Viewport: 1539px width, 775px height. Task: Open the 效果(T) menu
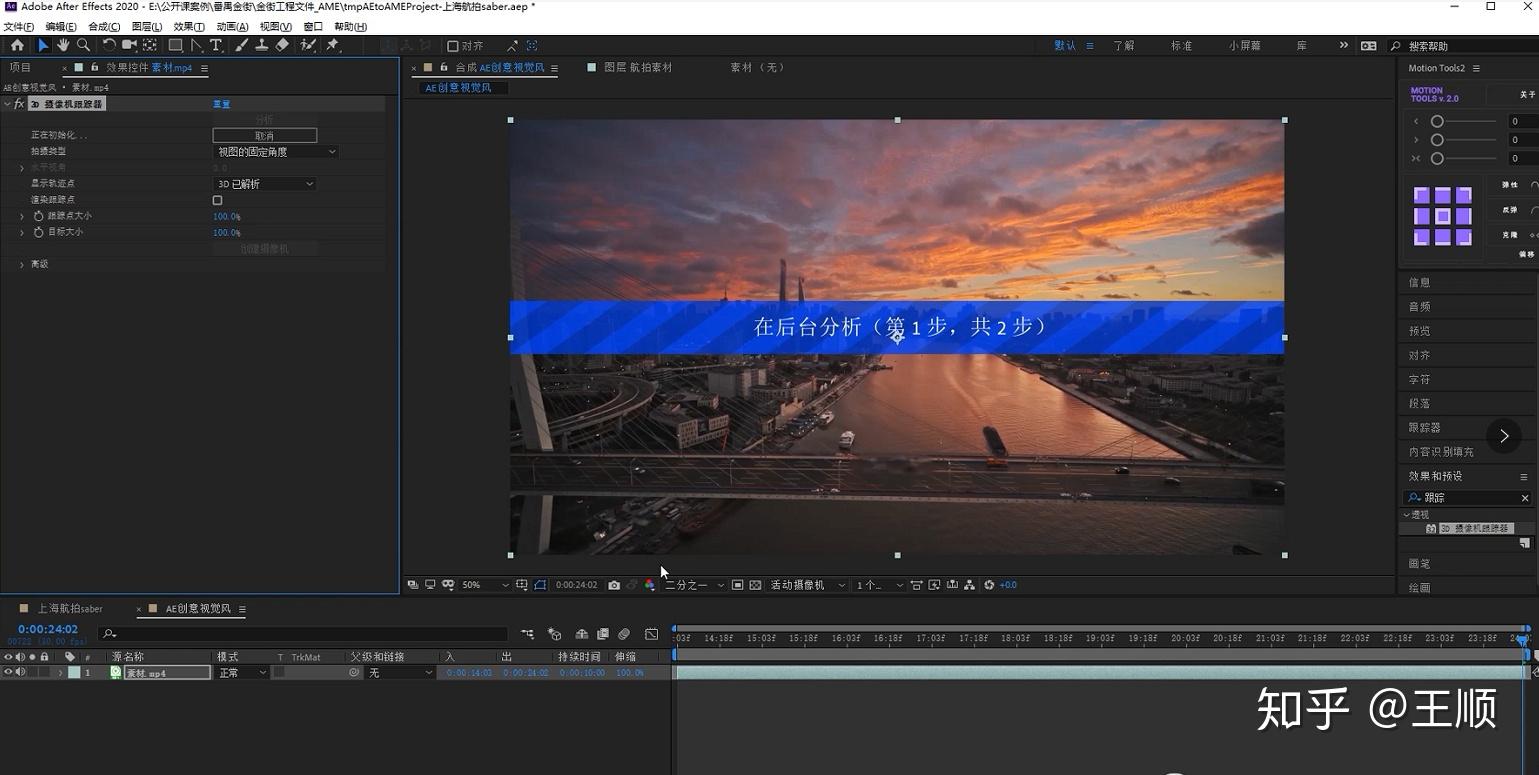tap(189, 27)
